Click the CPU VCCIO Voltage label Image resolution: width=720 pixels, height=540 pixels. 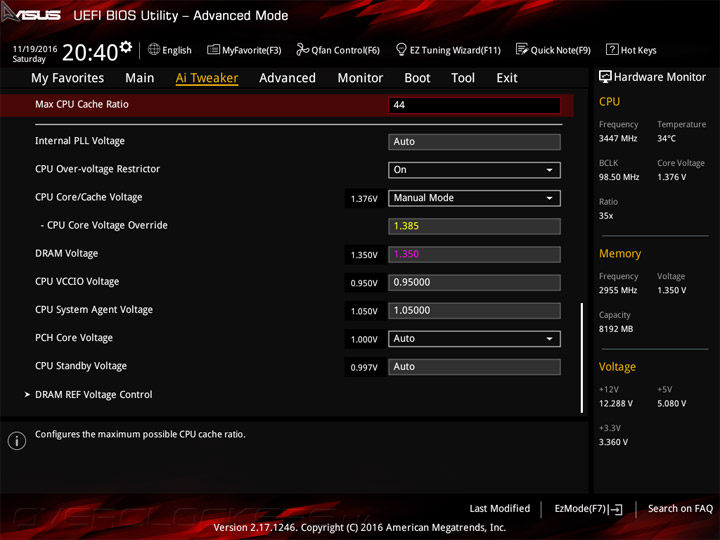pyautogui.click(x=77, y=281)
